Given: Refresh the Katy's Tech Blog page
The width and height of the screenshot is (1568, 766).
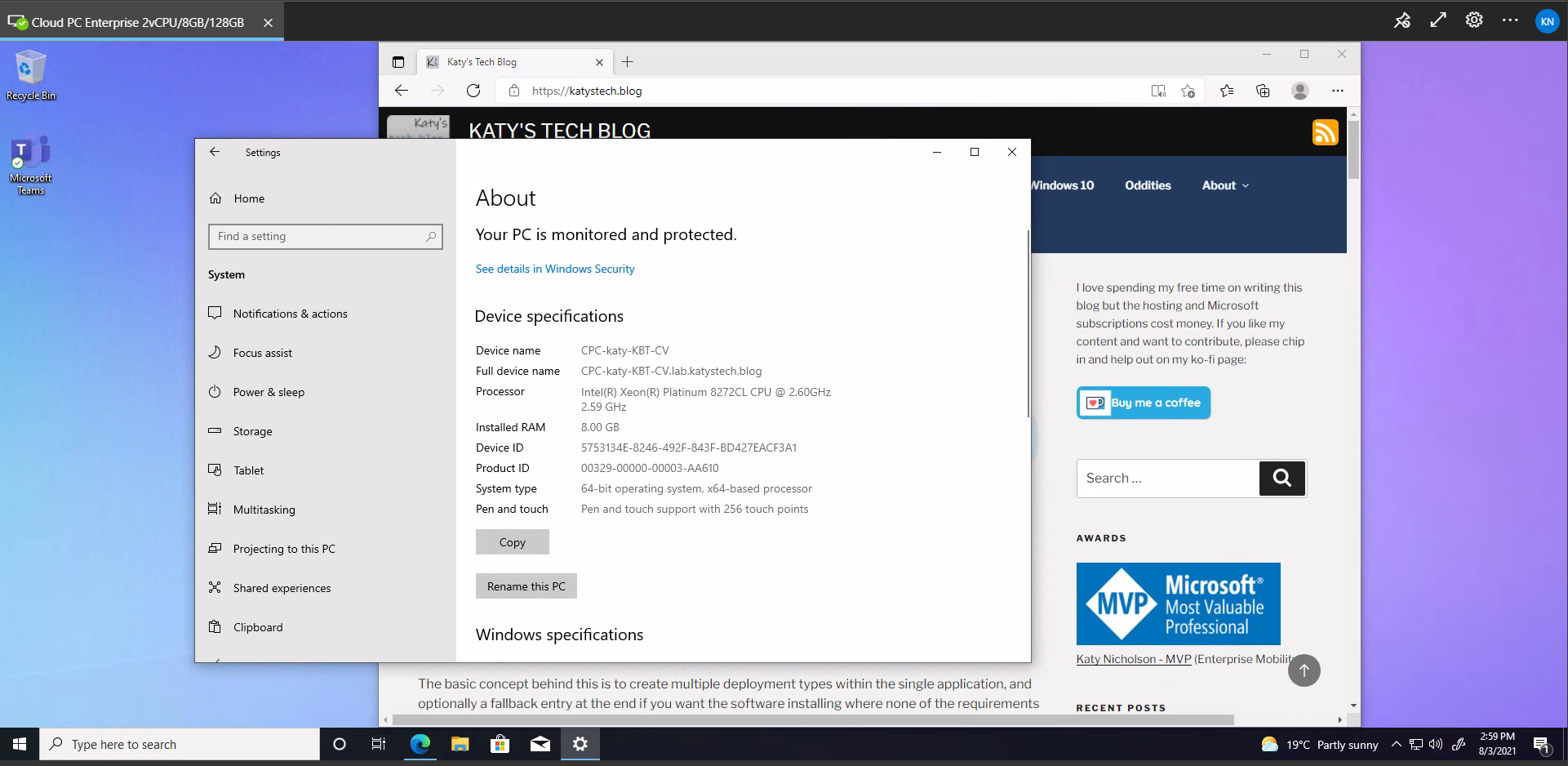Looking at the screenshot, I should click(473, 91).
